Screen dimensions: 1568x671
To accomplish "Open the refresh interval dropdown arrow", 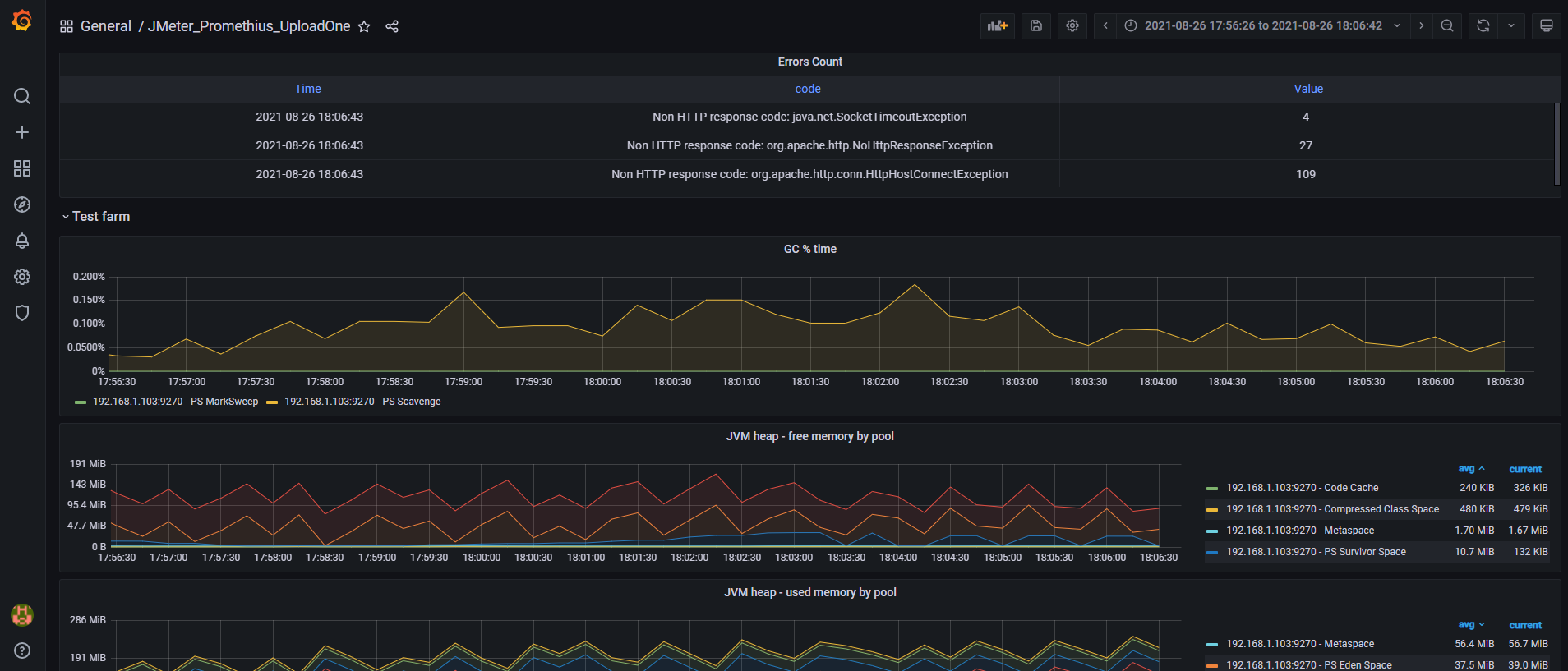I will tap(1511, 25).
